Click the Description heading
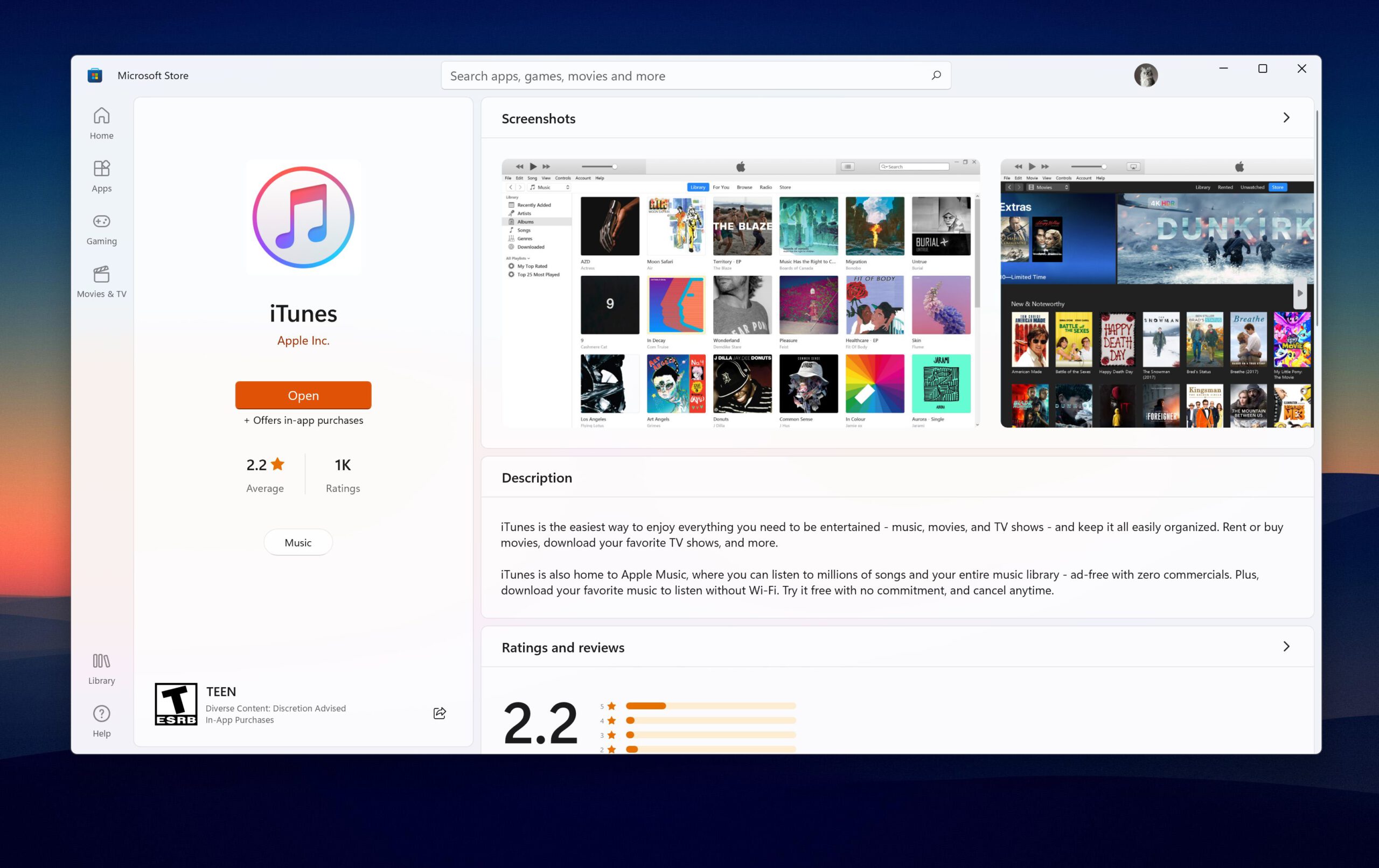The image size is (1379, 868). point(537,478)
